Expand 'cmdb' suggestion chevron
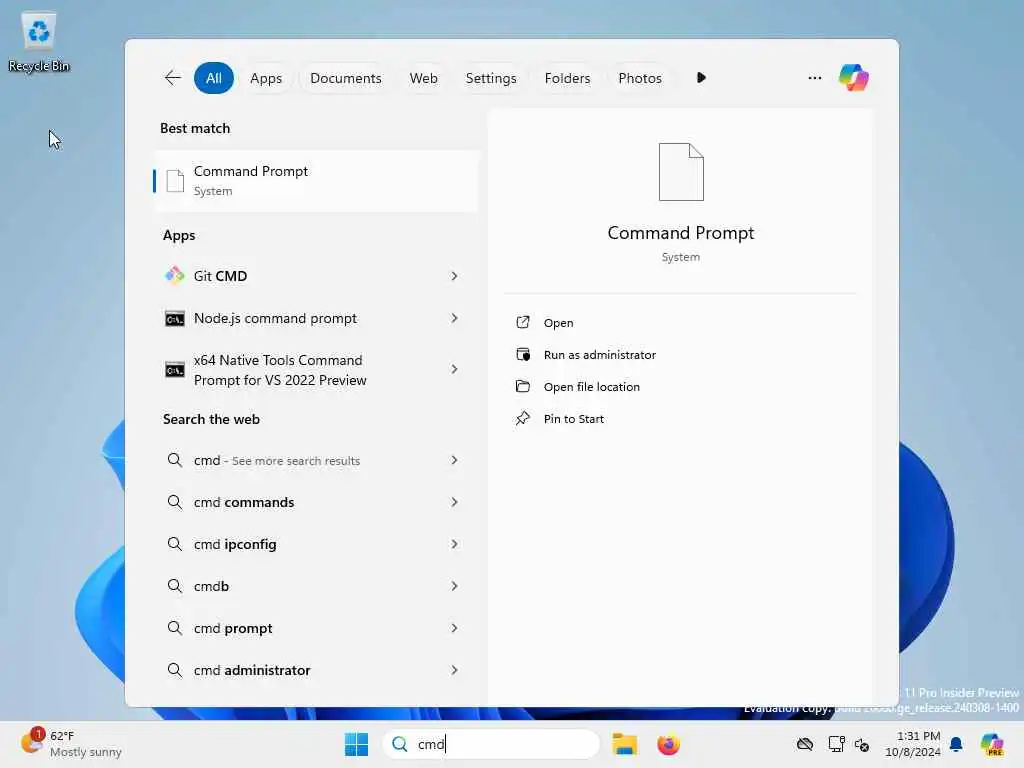Image resolution: width=1024 pixels, height=768 pixels. [454, 586]
